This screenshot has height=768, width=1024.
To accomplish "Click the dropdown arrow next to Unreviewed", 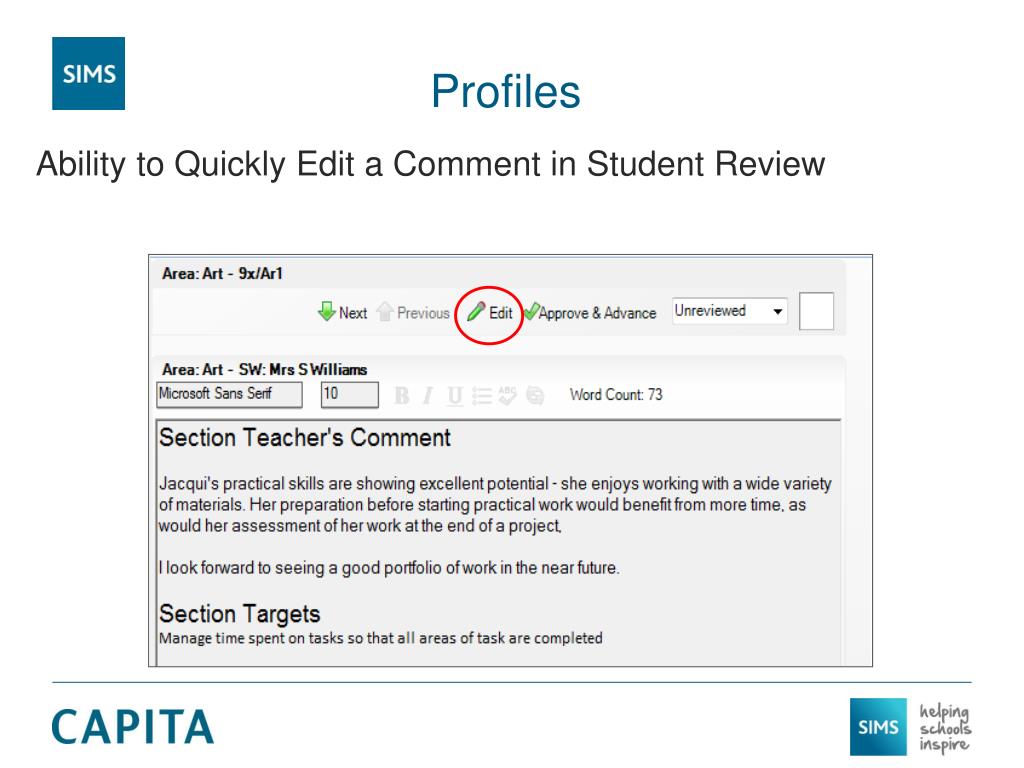I will 777,312.
